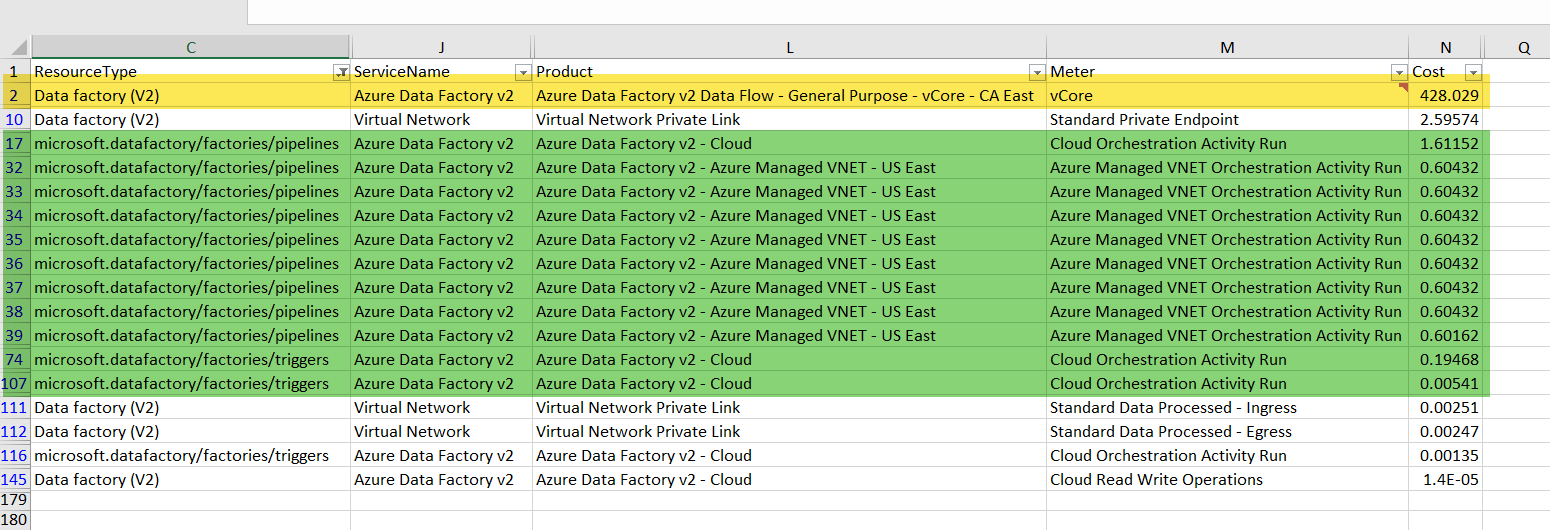Viewport: 1550px width, 530px height.
Task: Open the ServiceName filter dropdown
Action: (522, 72)
